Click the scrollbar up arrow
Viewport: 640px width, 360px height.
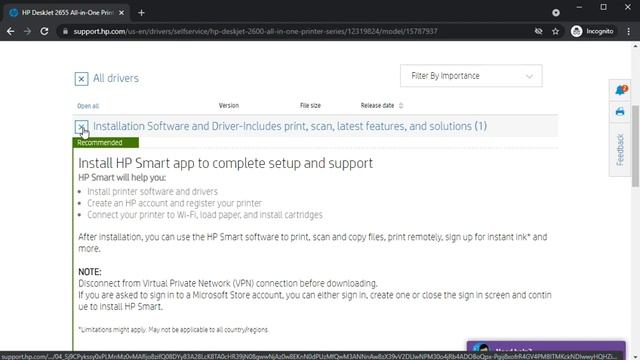[x=636, y=46]
